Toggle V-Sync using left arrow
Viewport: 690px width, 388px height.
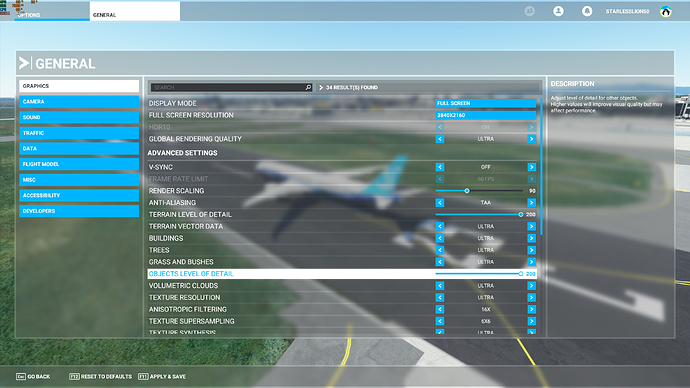(x=440, y=167)
